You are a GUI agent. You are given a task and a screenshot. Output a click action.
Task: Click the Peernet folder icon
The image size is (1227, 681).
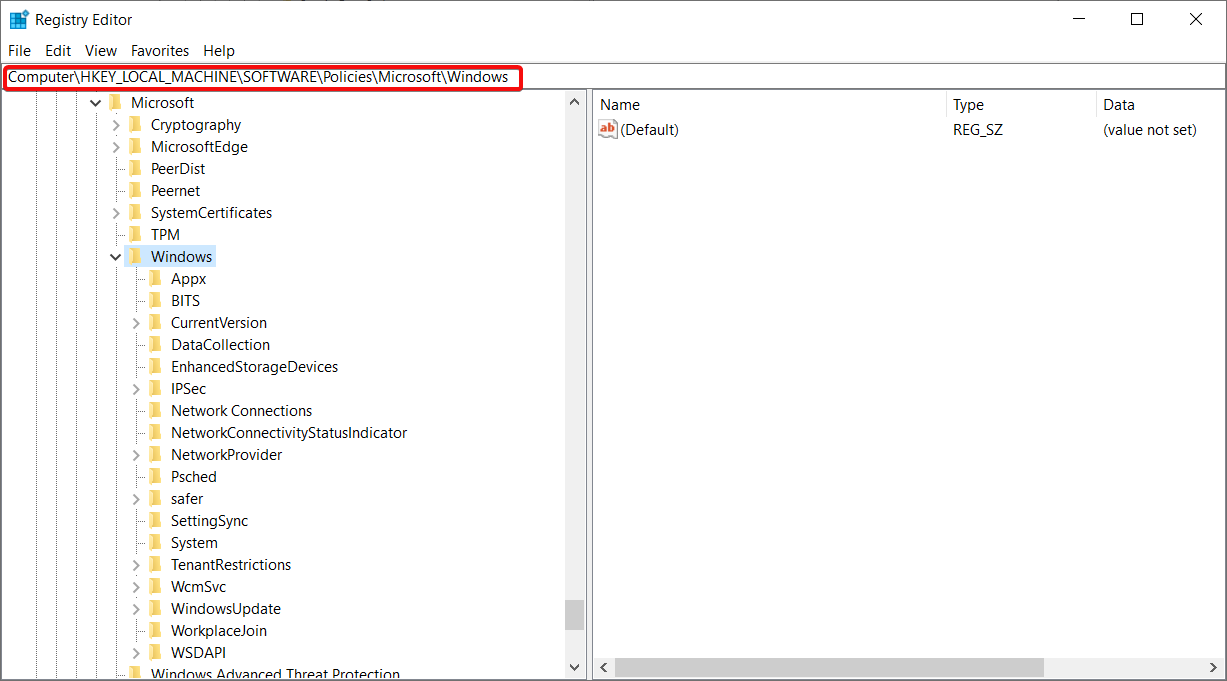click(135, 190)
